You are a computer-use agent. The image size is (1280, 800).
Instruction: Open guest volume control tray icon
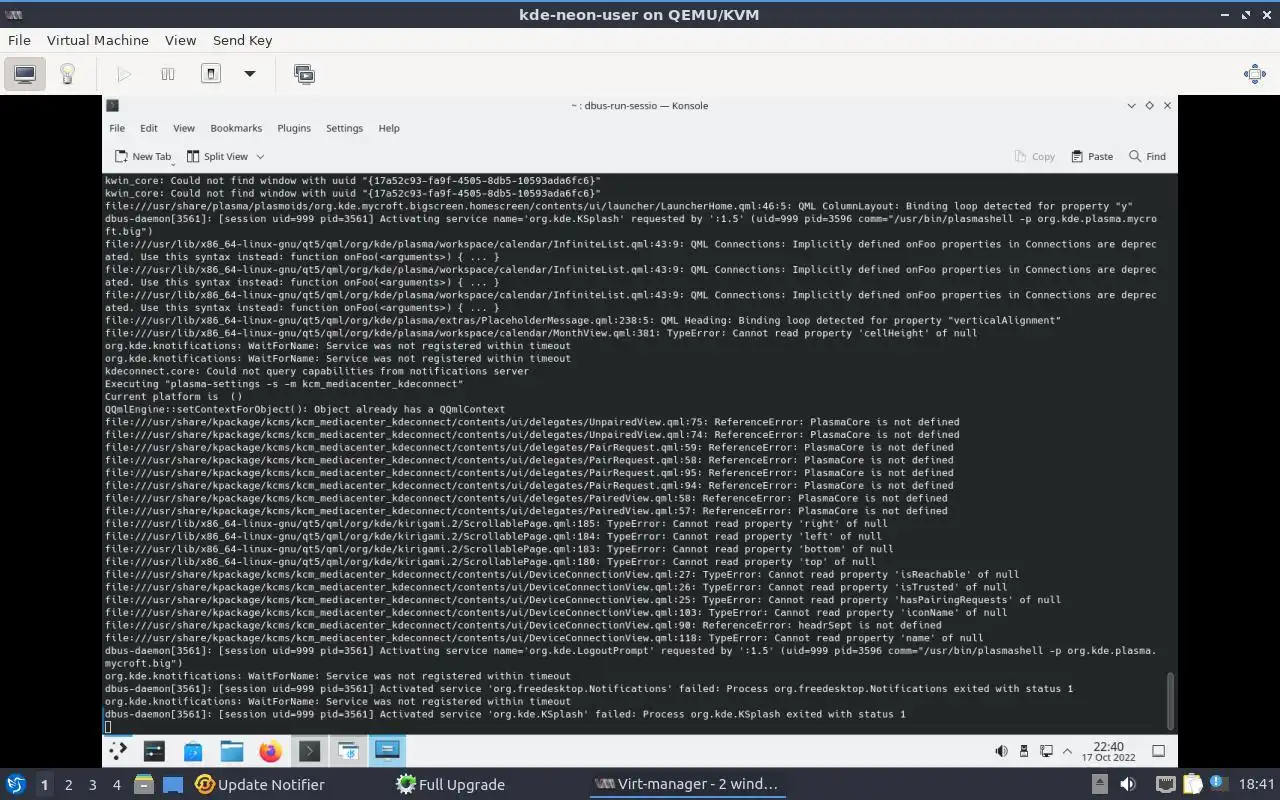[x=1001, y=751]
